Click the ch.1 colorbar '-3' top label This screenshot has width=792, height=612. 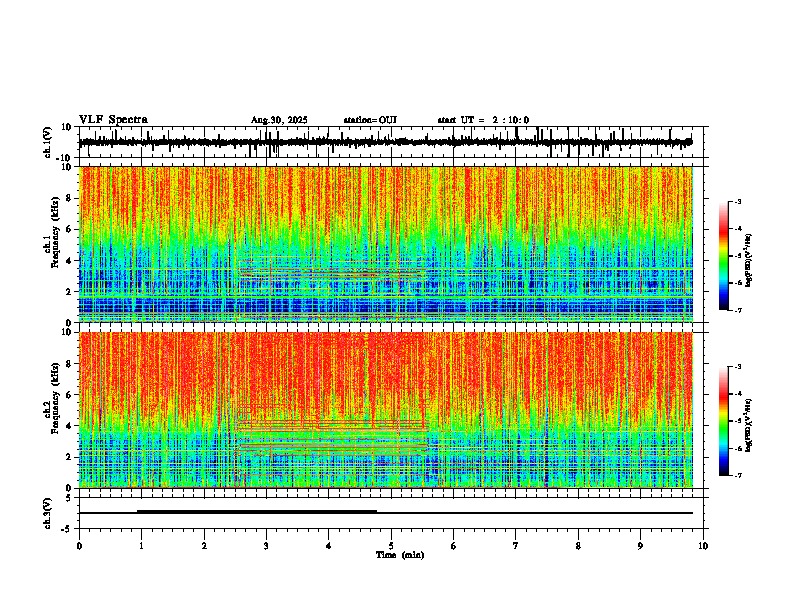(x=738, y=201)
